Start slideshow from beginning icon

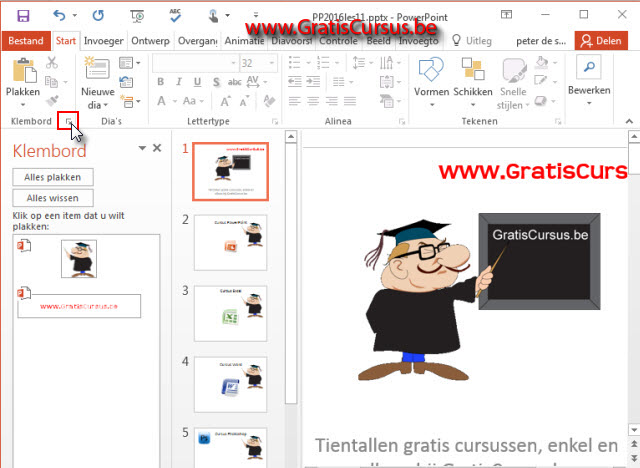click(x=137, y=16)
